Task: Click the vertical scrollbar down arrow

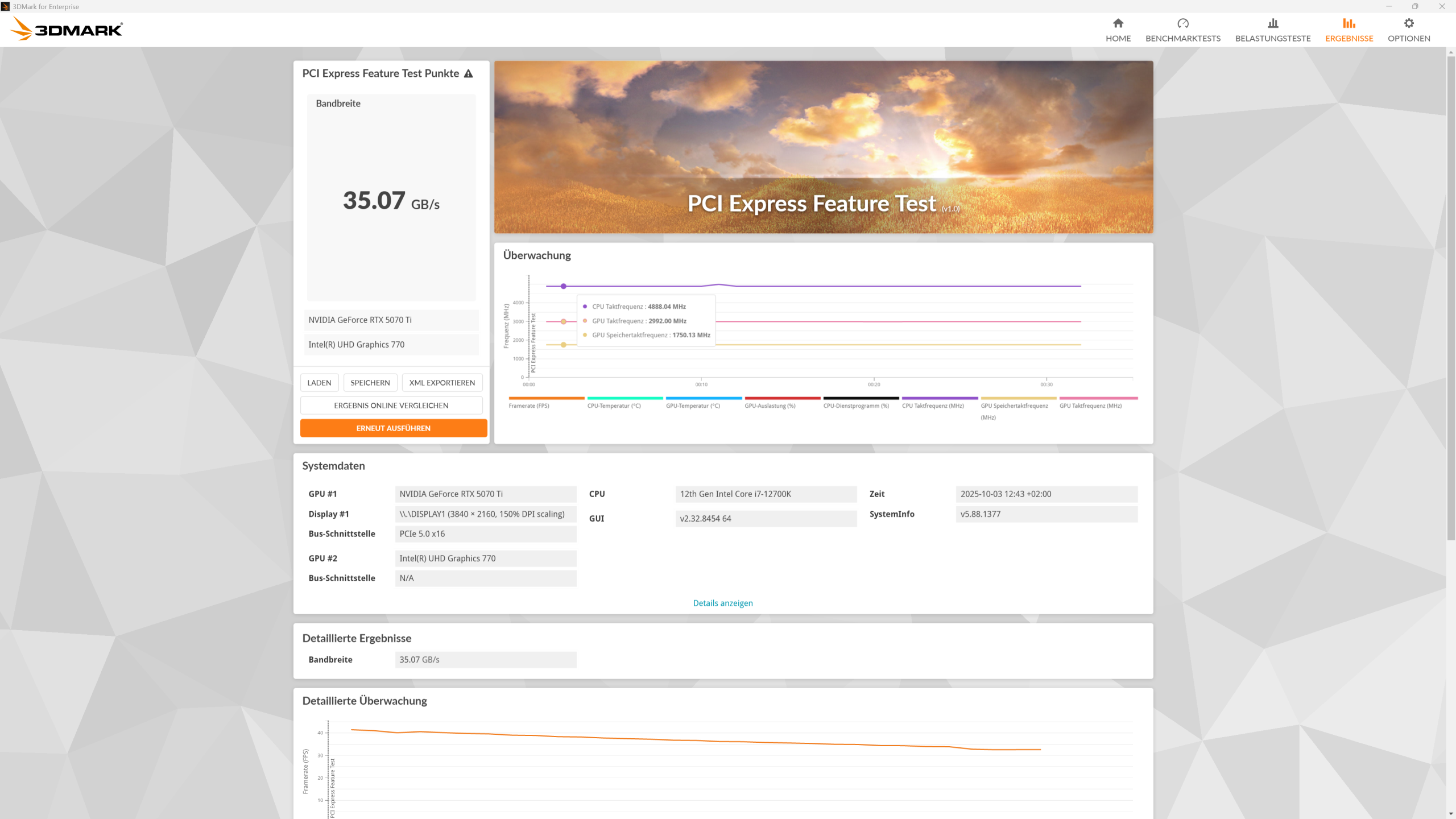Action: 1451,814
